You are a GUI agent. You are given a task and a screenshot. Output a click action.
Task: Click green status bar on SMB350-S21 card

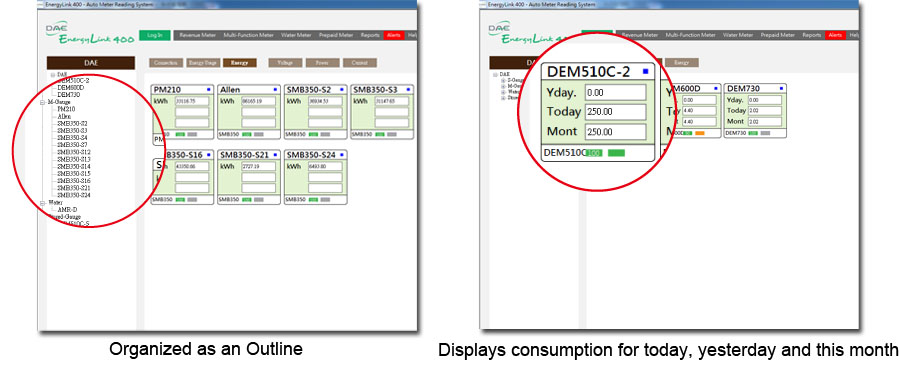247,199
